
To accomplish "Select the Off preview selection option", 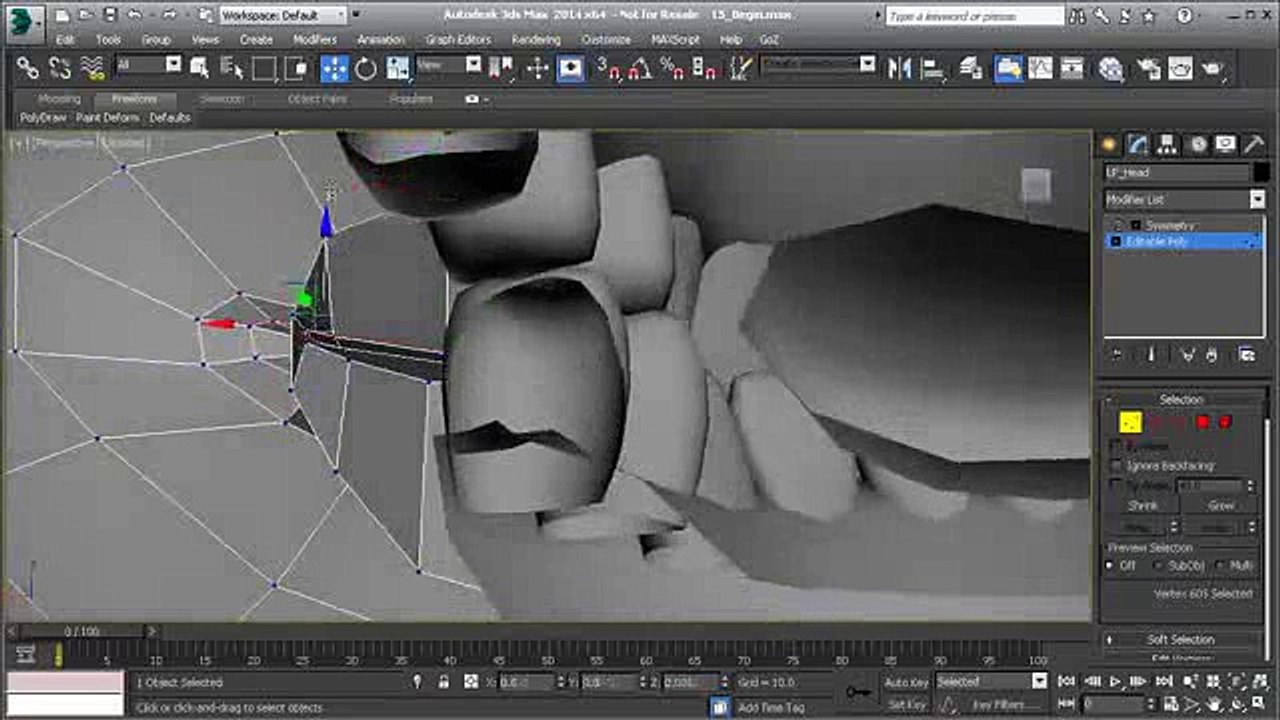I will tap(1110, 566).
